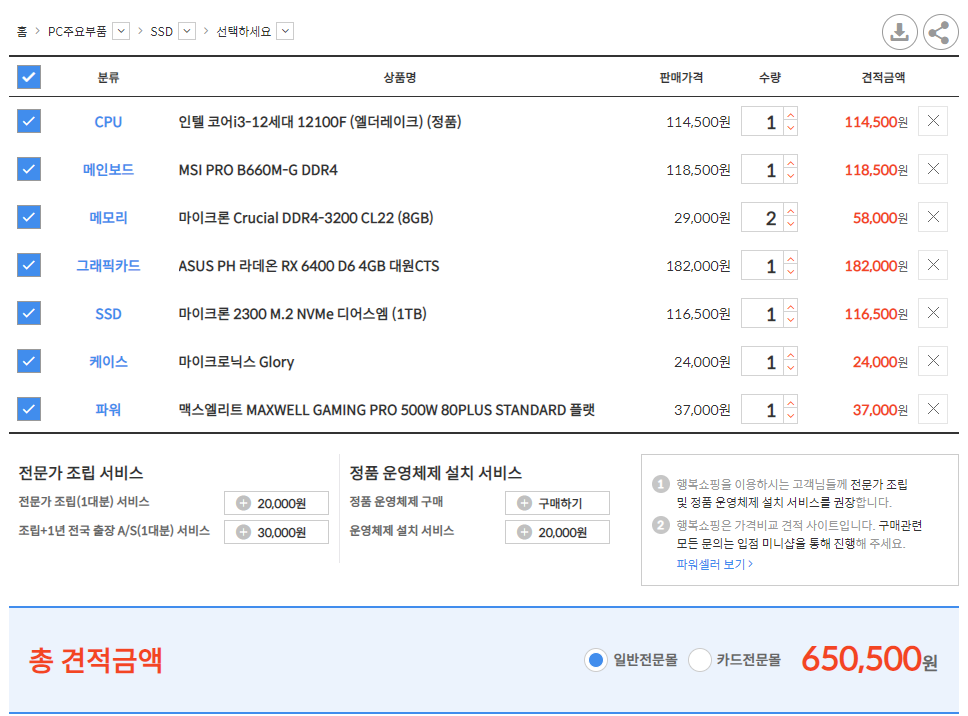Click the 상품명 column header

pos(400,77)
